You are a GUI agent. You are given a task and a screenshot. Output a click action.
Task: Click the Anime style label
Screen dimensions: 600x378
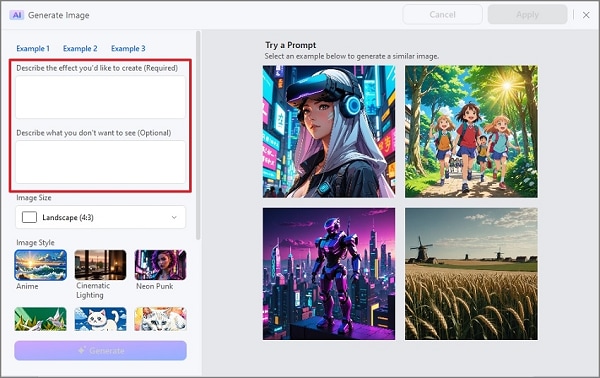coord(27,286)
